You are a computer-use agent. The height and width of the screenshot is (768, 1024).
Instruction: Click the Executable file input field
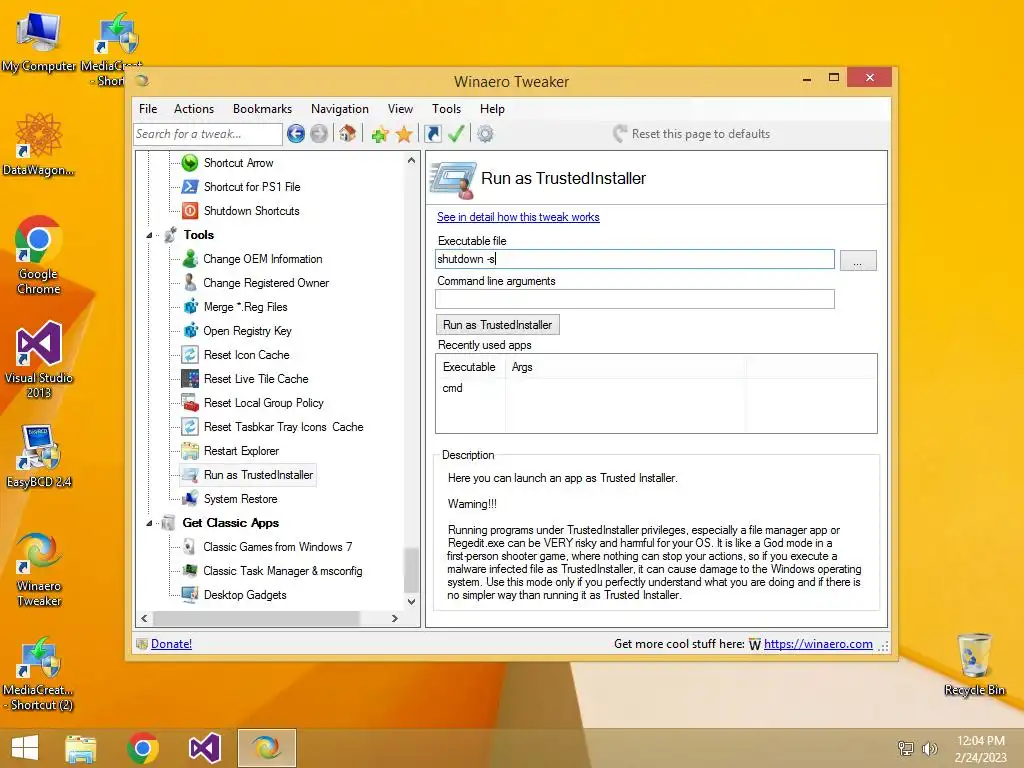[x=635, y=259]
